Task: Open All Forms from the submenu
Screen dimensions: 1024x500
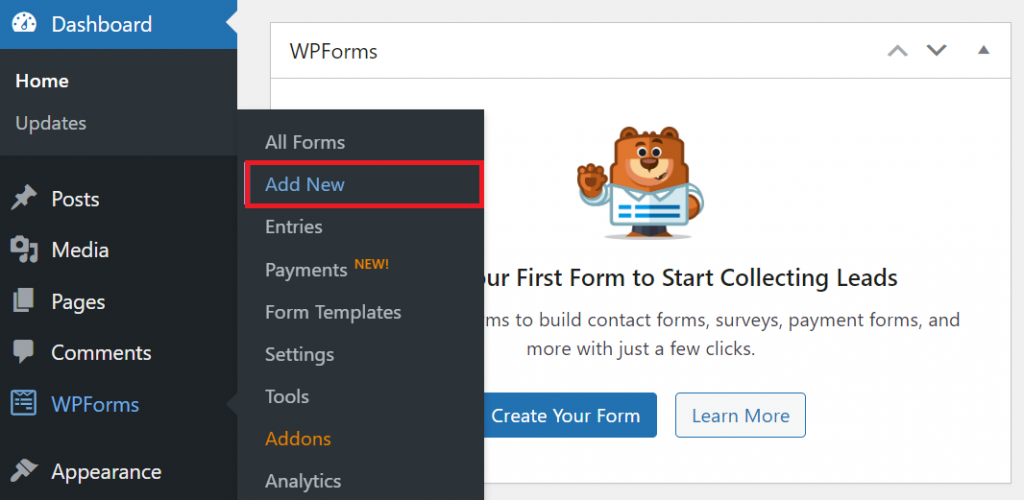Action: pos(305,142)
